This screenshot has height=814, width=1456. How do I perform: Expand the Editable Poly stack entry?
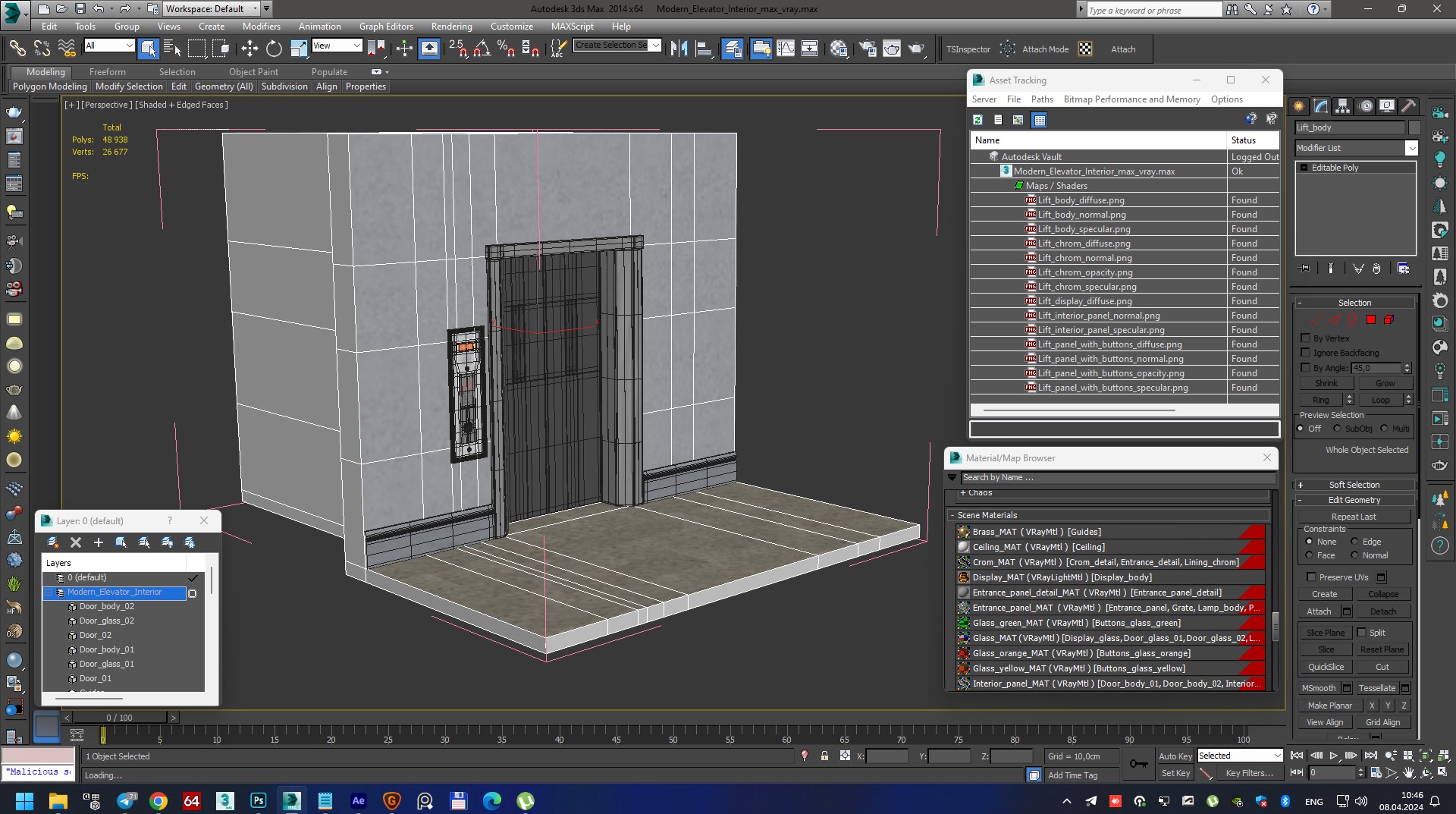pos(1304,168)
